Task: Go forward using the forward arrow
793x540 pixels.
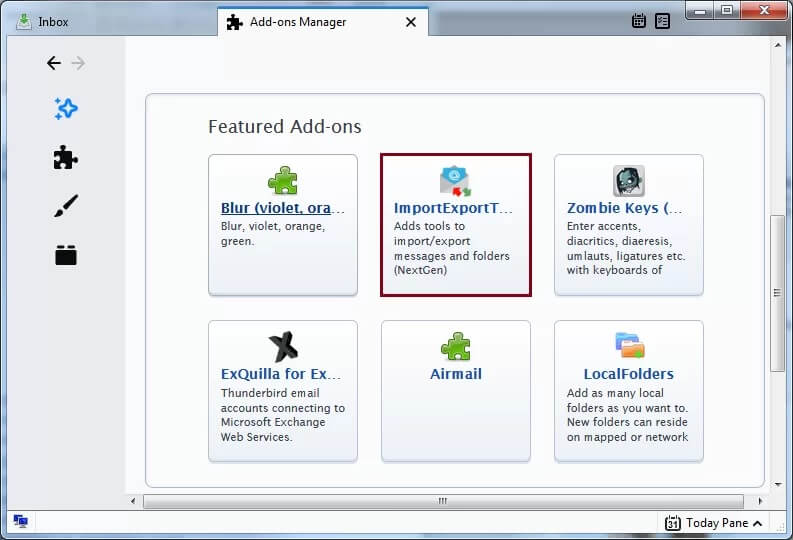Action: click(x=78, y=63)
